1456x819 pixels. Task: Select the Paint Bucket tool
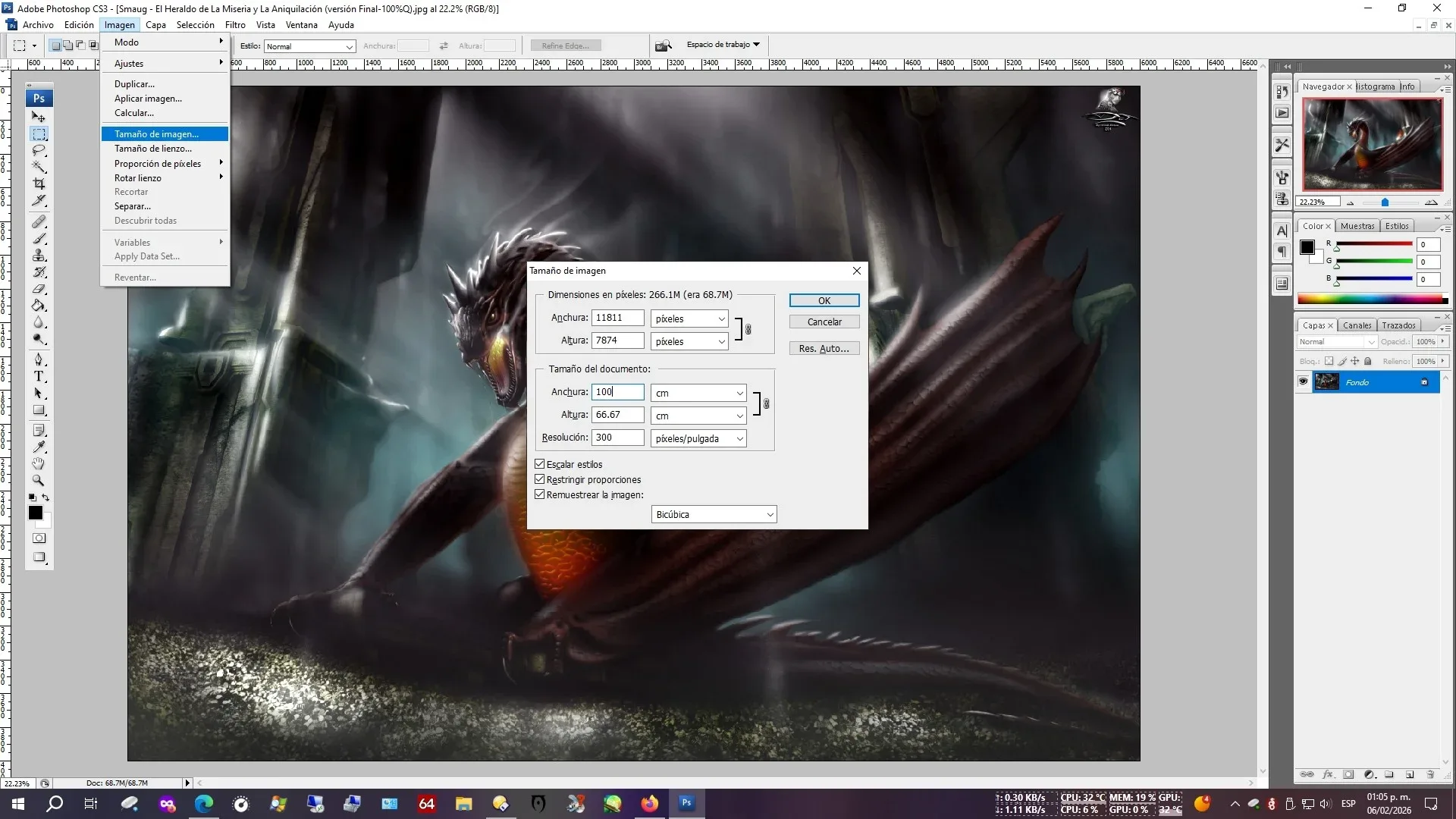pyautogui.click(x=39, y=306)
